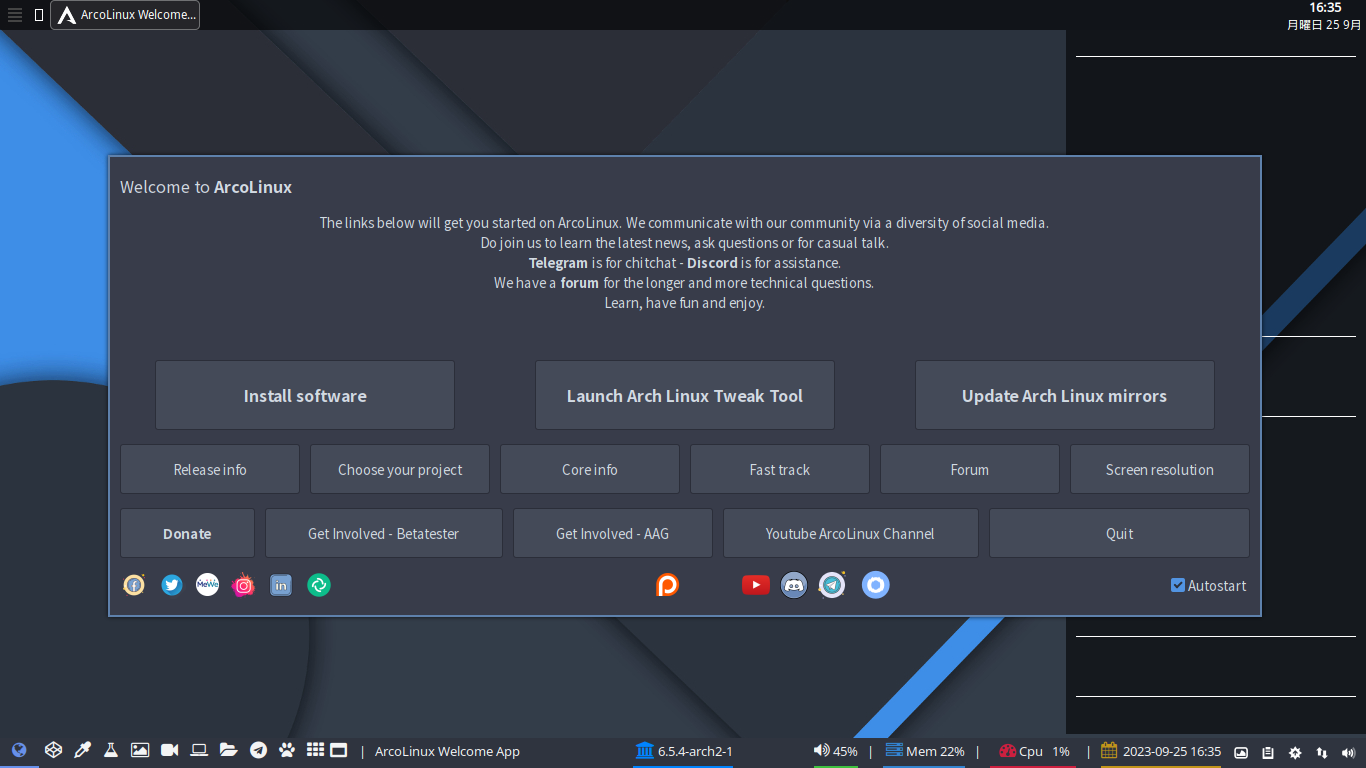
Task: Open the Twitter bird icon
Action: coord(172,585)
